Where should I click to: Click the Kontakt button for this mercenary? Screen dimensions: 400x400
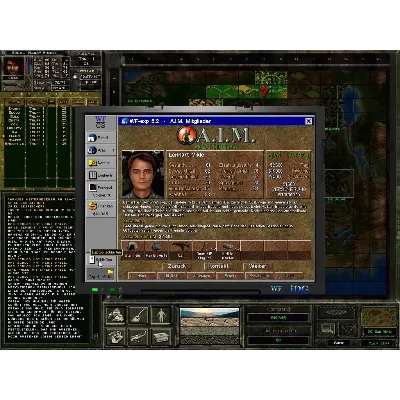point(218,266)
